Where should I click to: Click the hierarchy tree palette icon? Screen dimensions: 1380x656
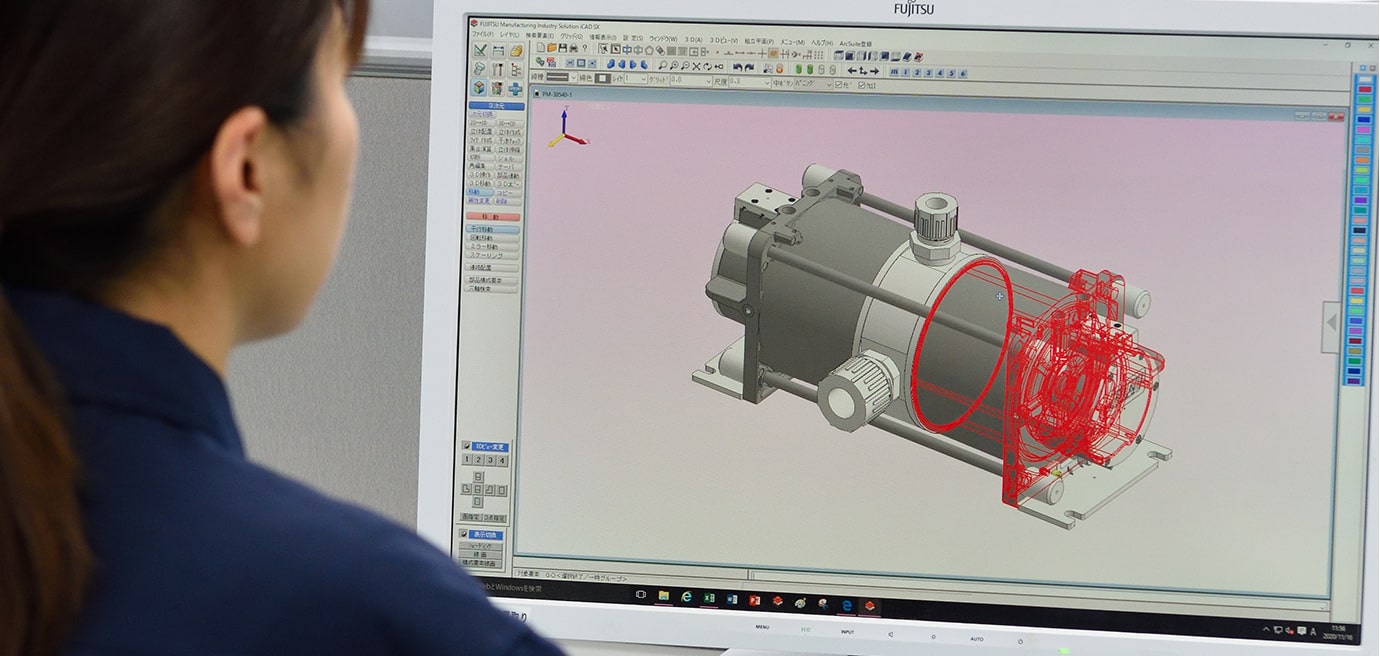[516, 70]
